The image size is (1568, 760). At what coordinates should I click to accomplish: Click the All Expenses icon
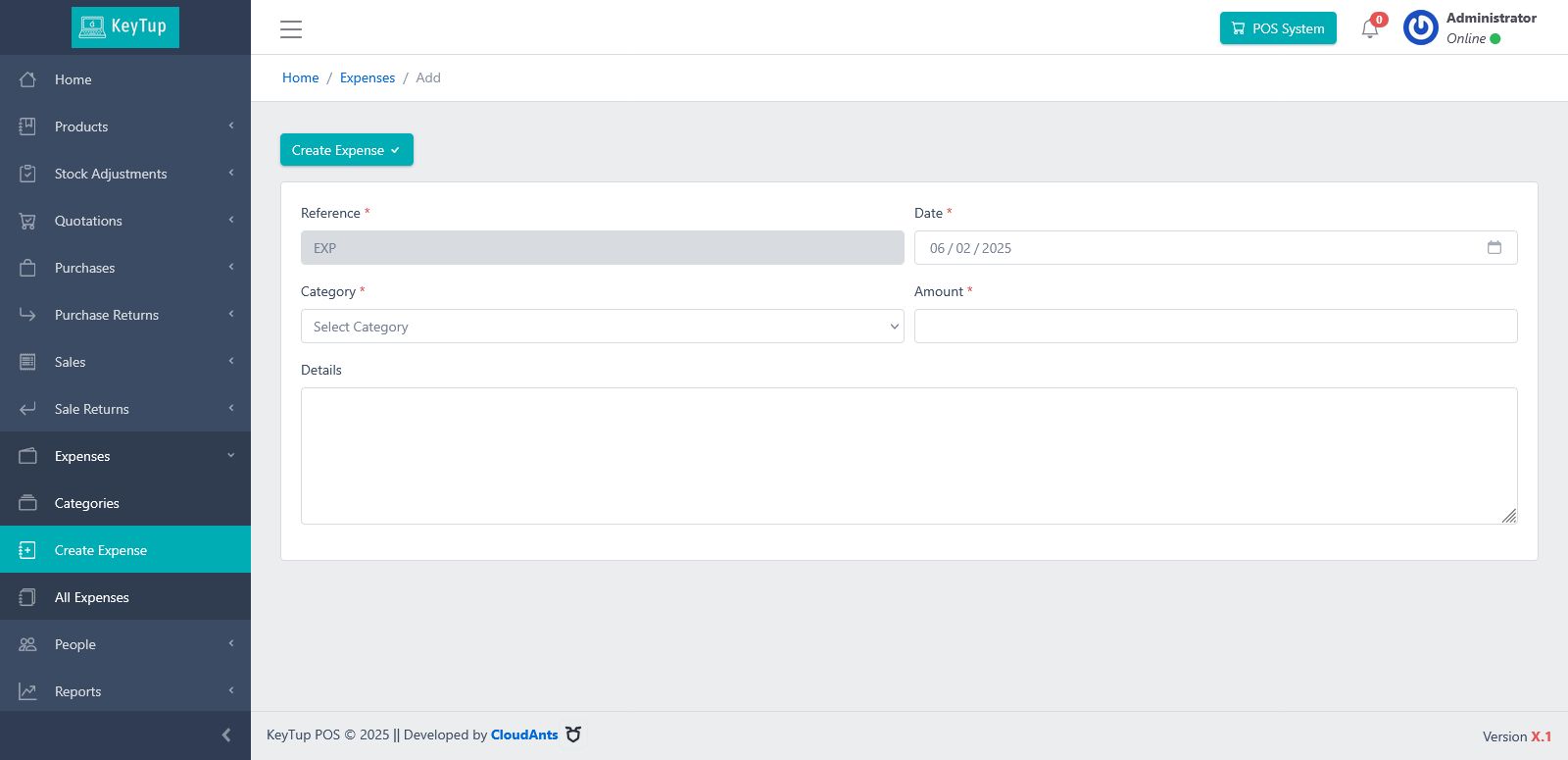click(27, 597)
